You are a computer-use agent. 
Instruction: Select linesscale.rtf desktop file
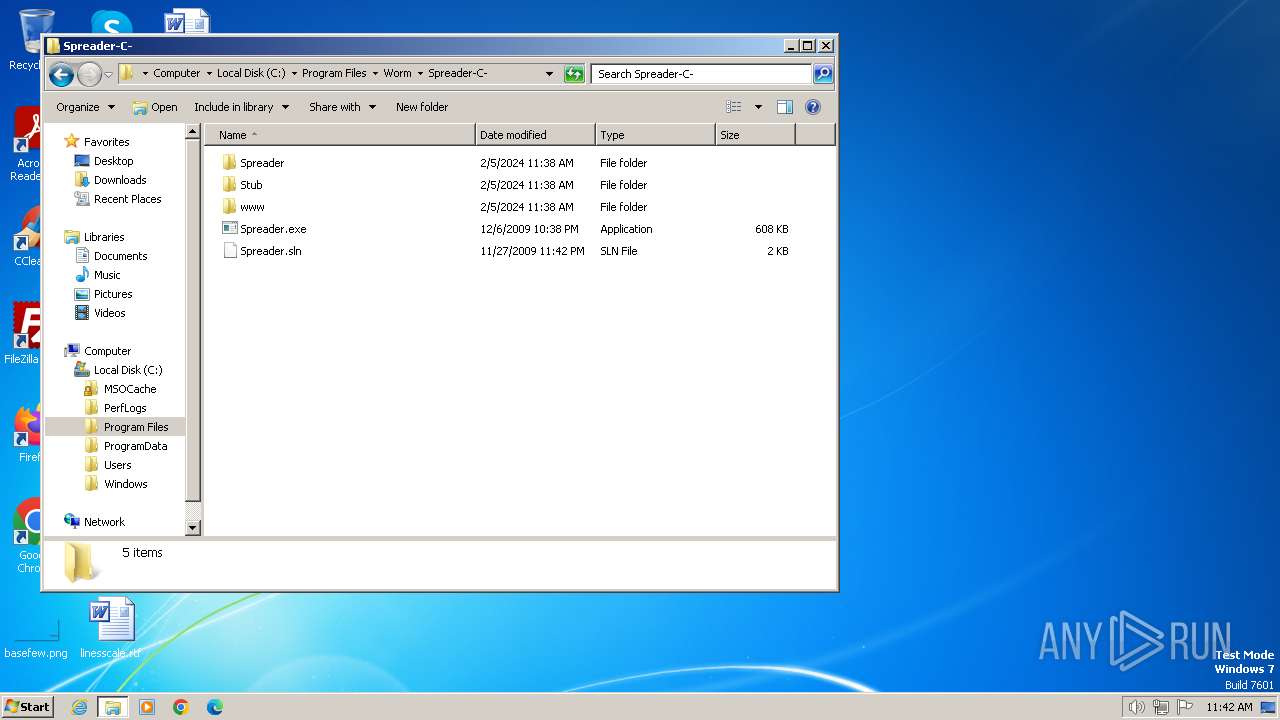[x=111, y=628]
